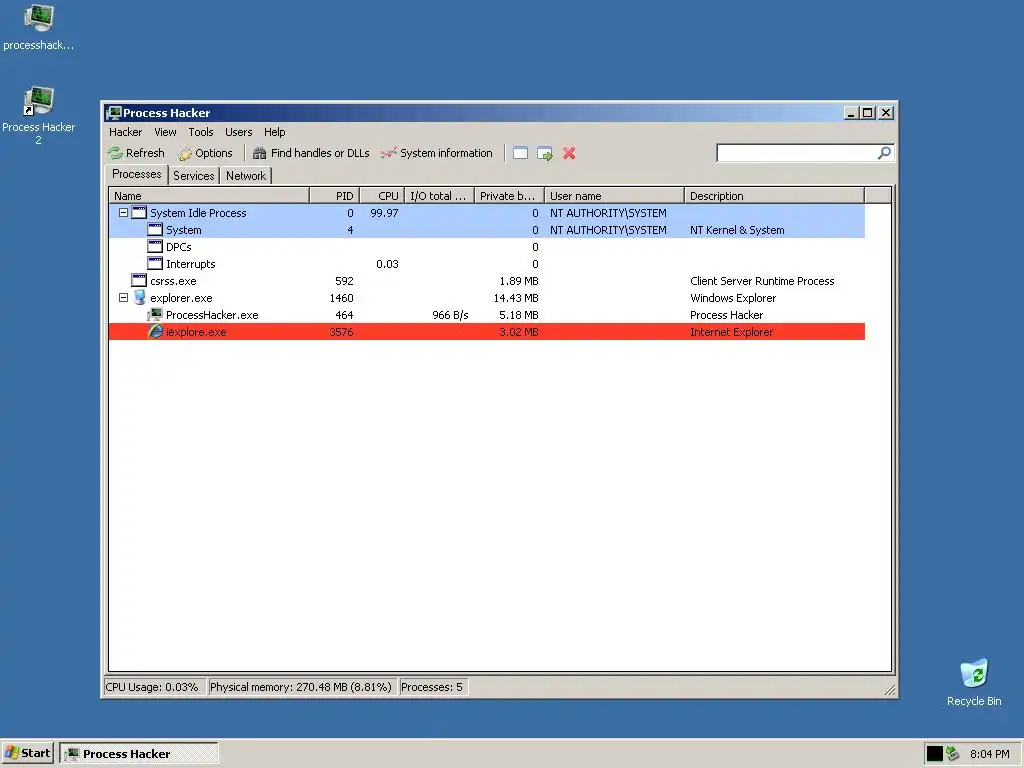Click the DPCs row icon

[x=155, y=247]
